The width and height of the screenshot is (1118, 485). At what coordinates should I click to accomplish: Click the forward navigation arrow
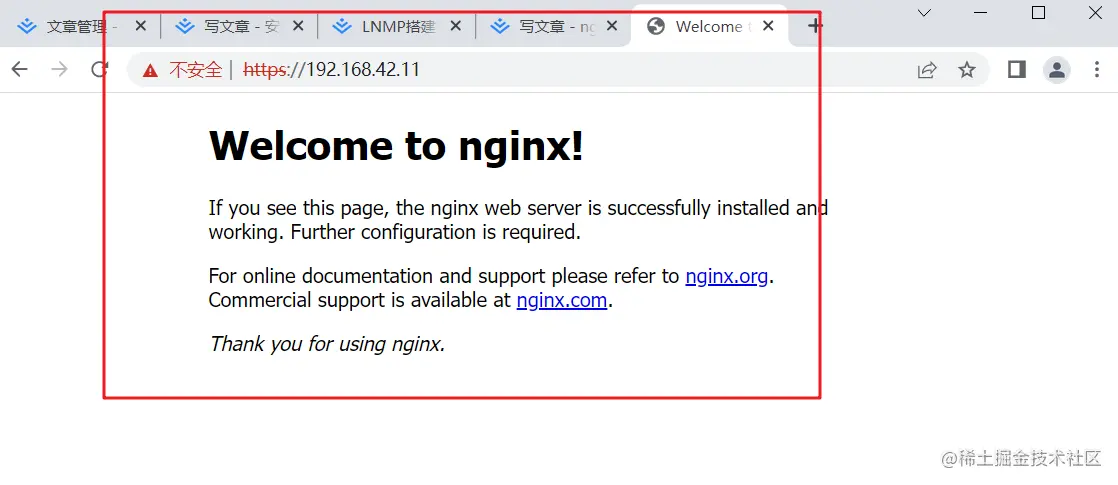[60, 69]
